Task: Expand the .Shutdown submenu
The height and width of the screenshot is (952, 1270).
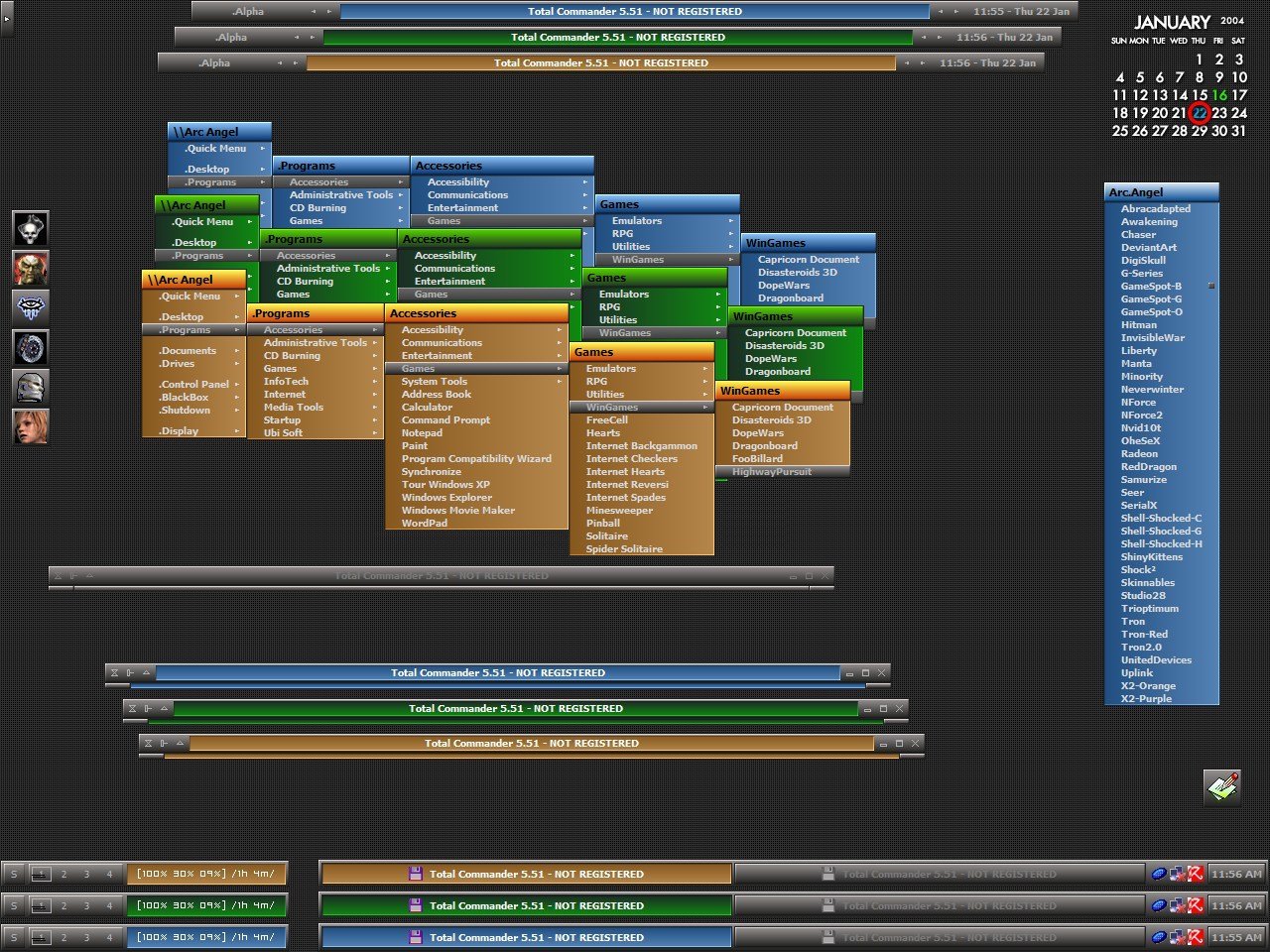Action: point(192,411)
